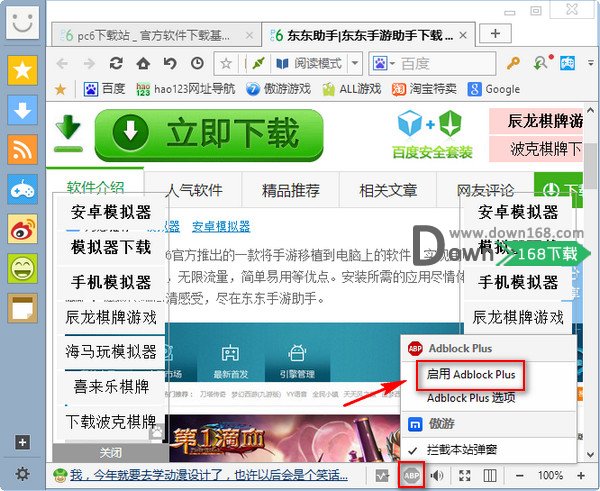Toggle split screen view icon
The image size is (600, 491).
[x=490, y=476]
